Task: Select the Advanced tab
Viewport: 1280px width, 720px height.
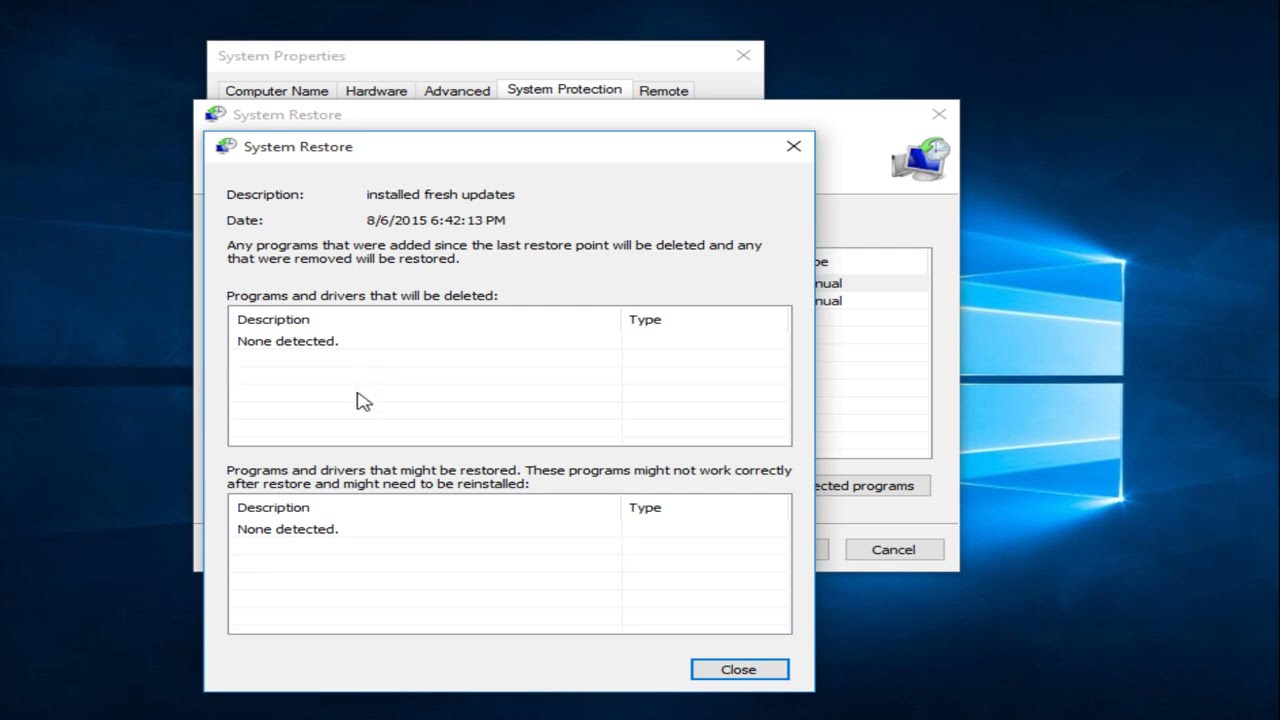Action: 457,90
